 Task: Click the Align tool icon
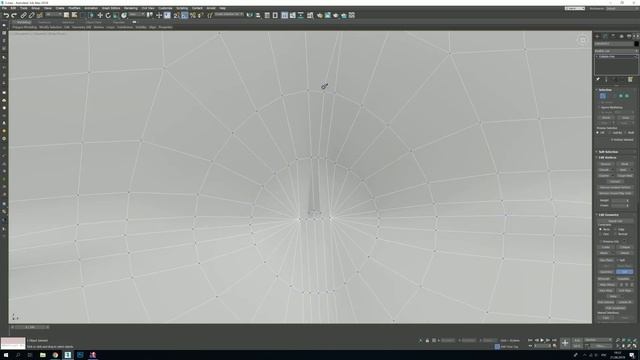[258, 15]
